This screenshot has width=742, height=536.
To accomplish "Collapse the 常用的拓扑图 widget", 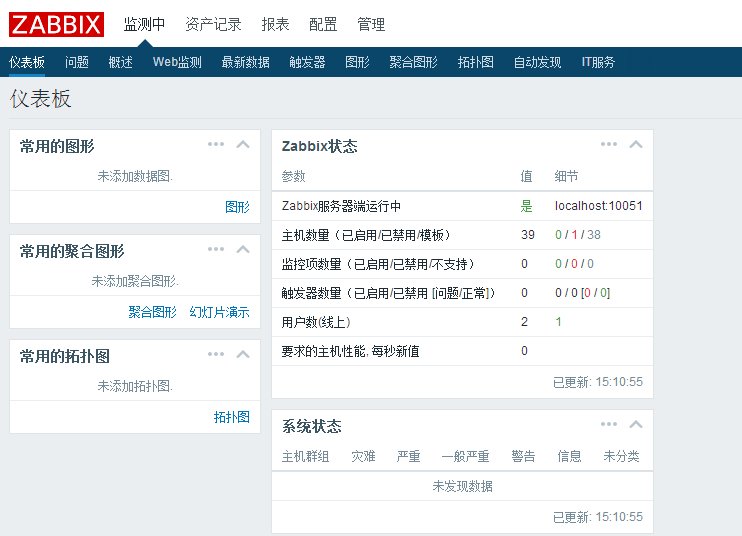I will (243, 354).
